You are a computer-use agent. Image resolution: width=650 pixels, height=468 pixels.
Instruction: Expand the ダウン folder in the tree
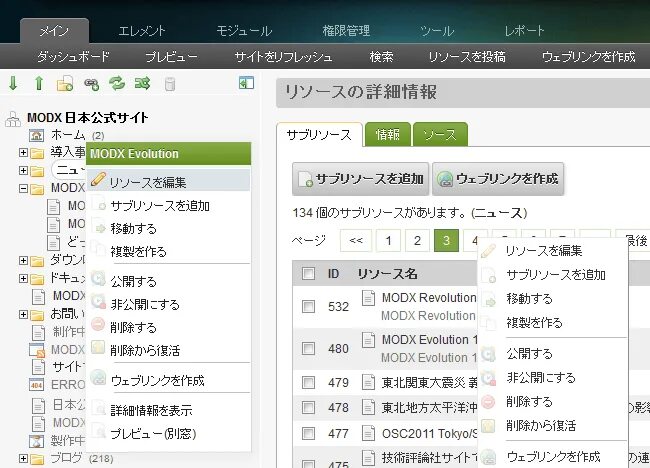tap(24, 260)
